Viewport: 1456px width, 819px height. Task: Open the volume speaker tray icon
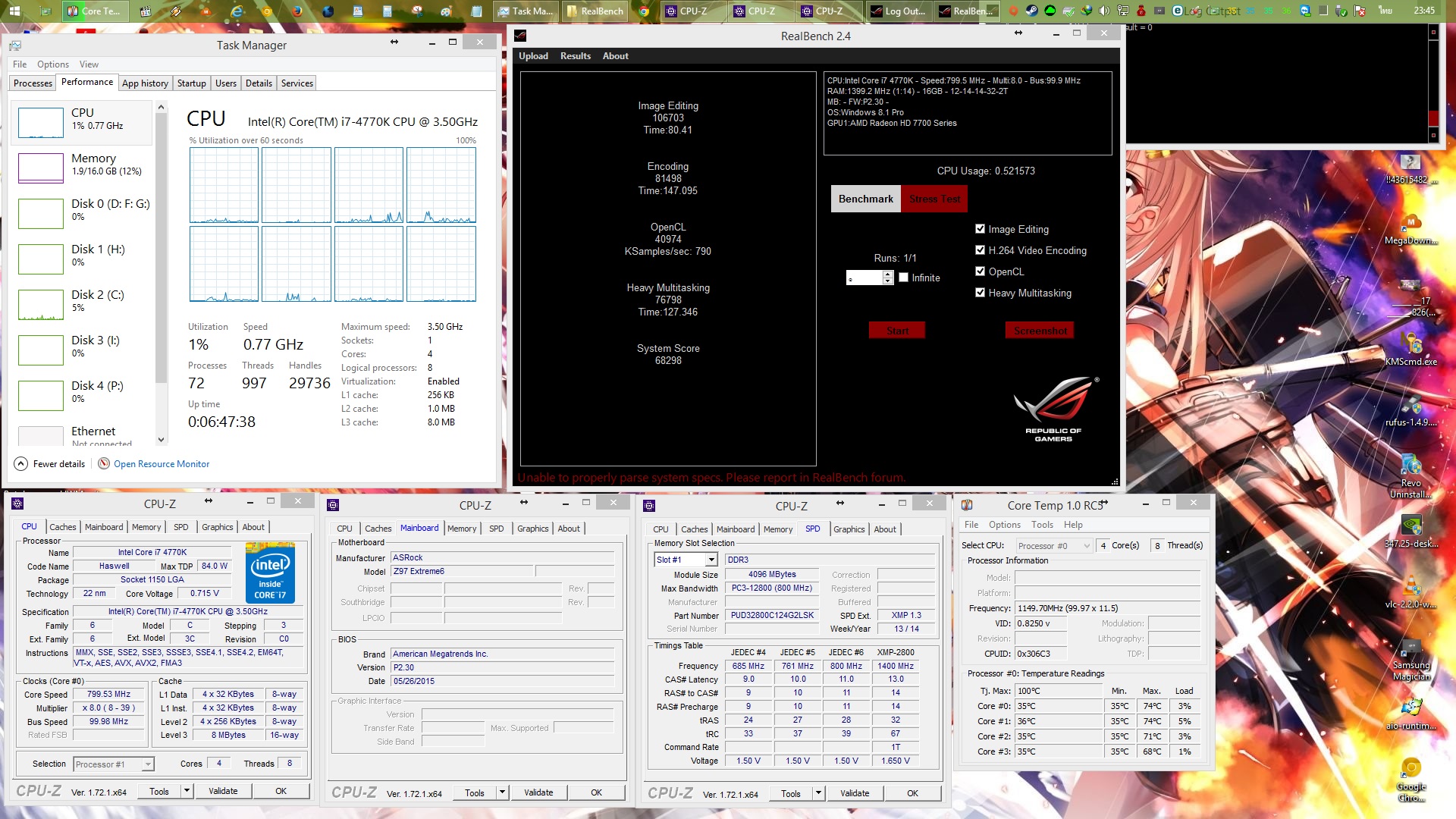1105,11
